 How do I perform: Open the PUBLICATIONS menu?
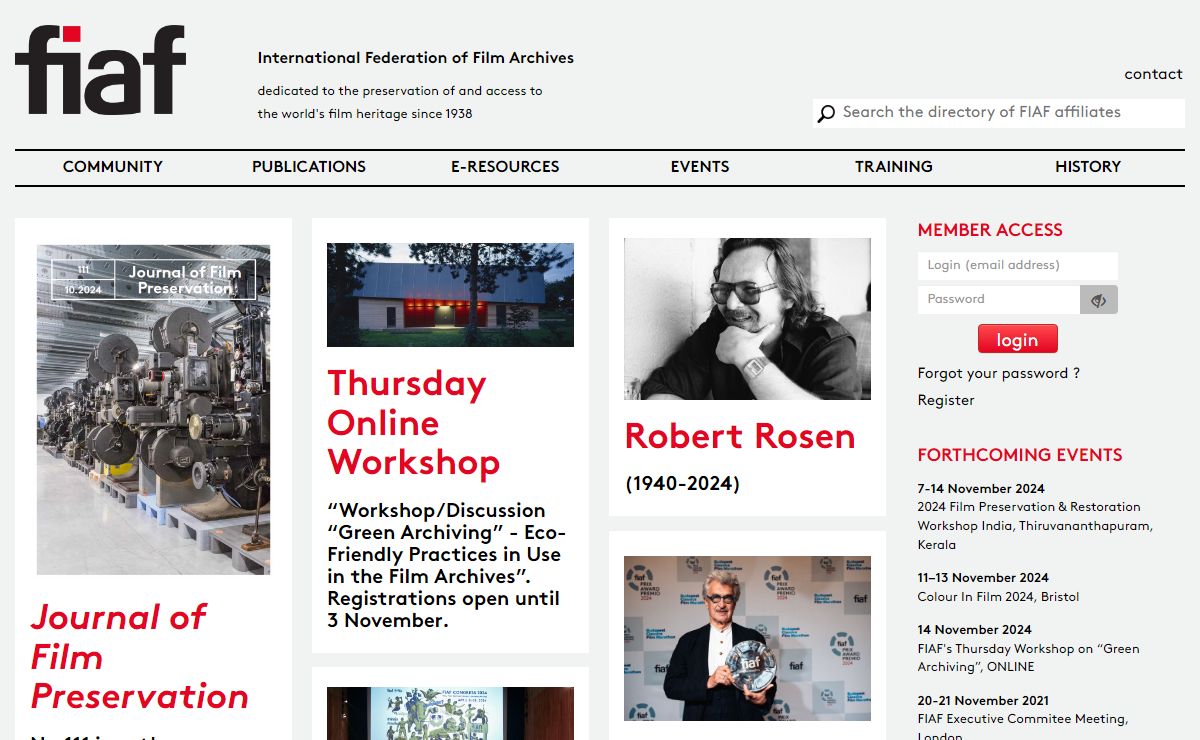pyautogui.click(x=309, y=167)
